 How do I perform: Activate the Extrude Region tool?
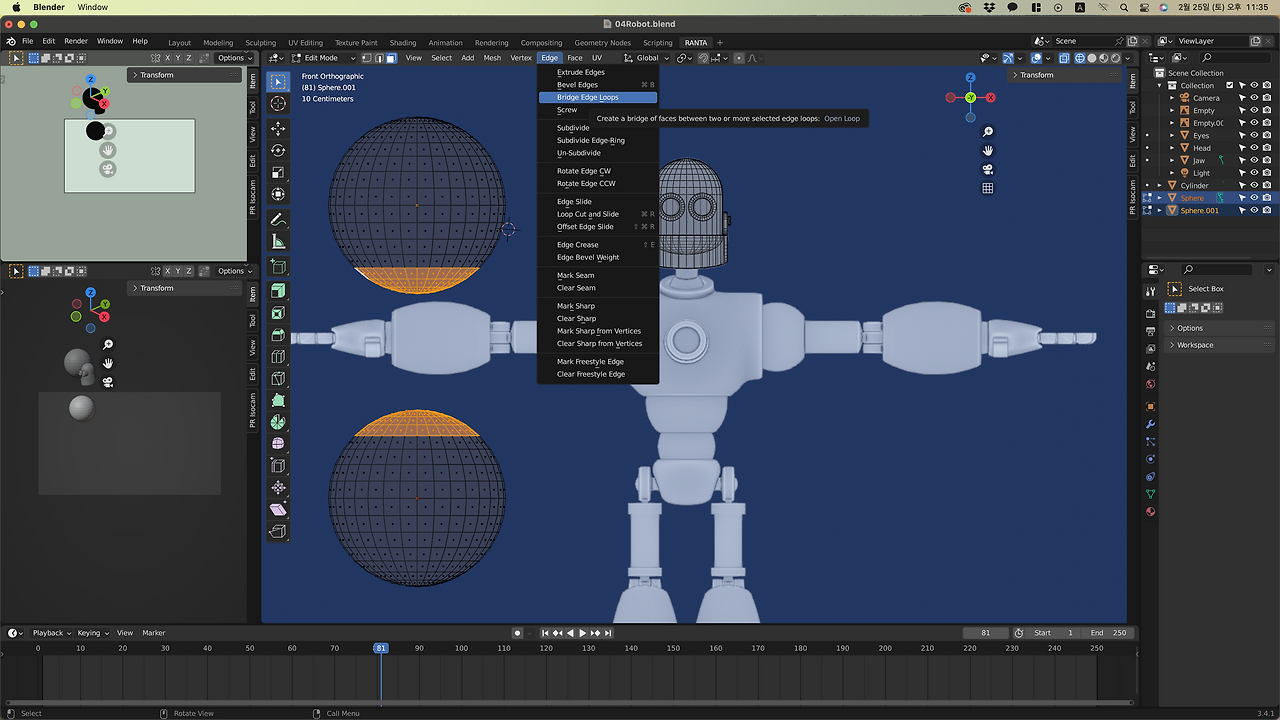coord(278,291)
